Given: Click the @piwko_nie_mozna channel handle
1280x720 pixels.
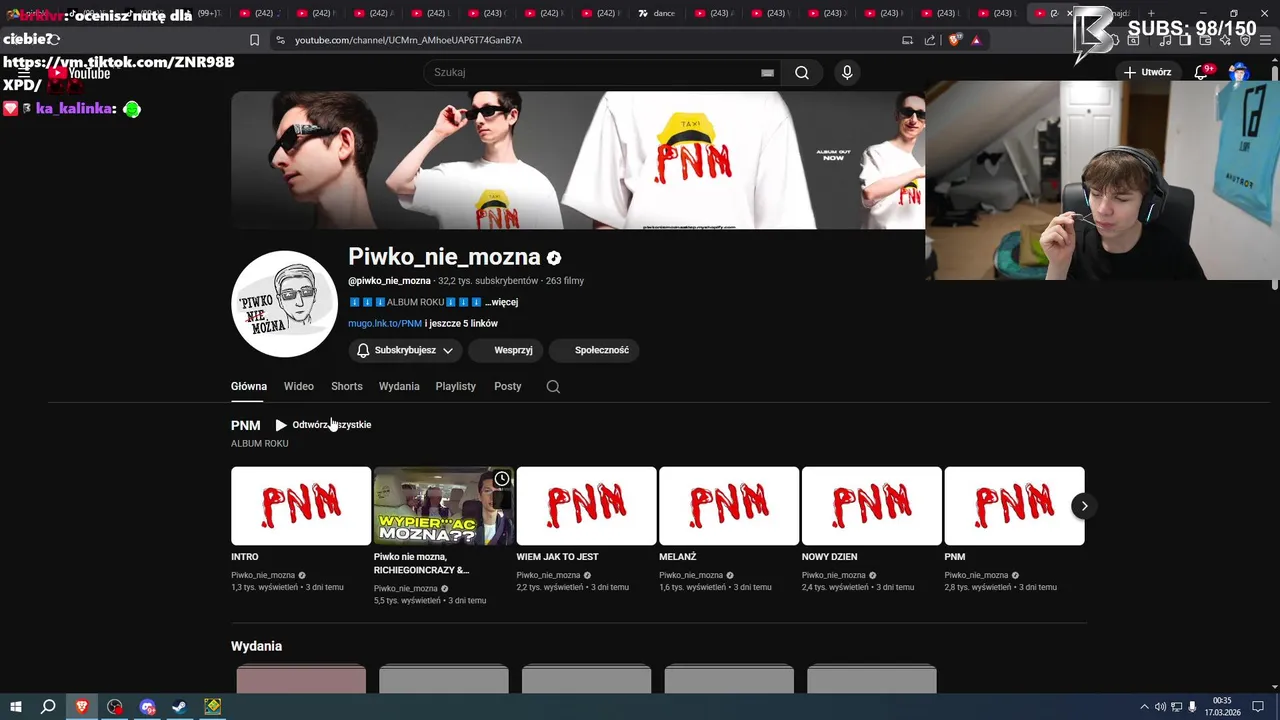Looking at the screenshot, I should (x=389, y=281).
